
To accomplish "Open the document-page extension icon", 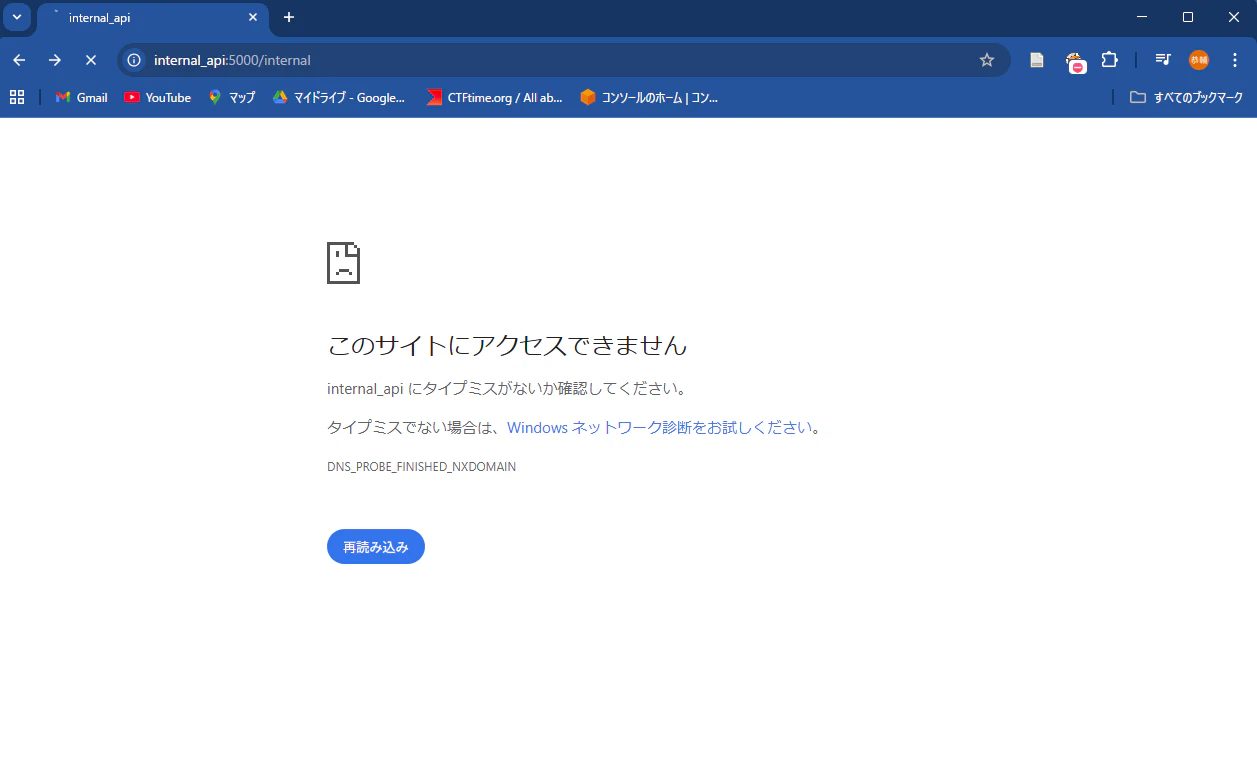I will click(1037, 60).
